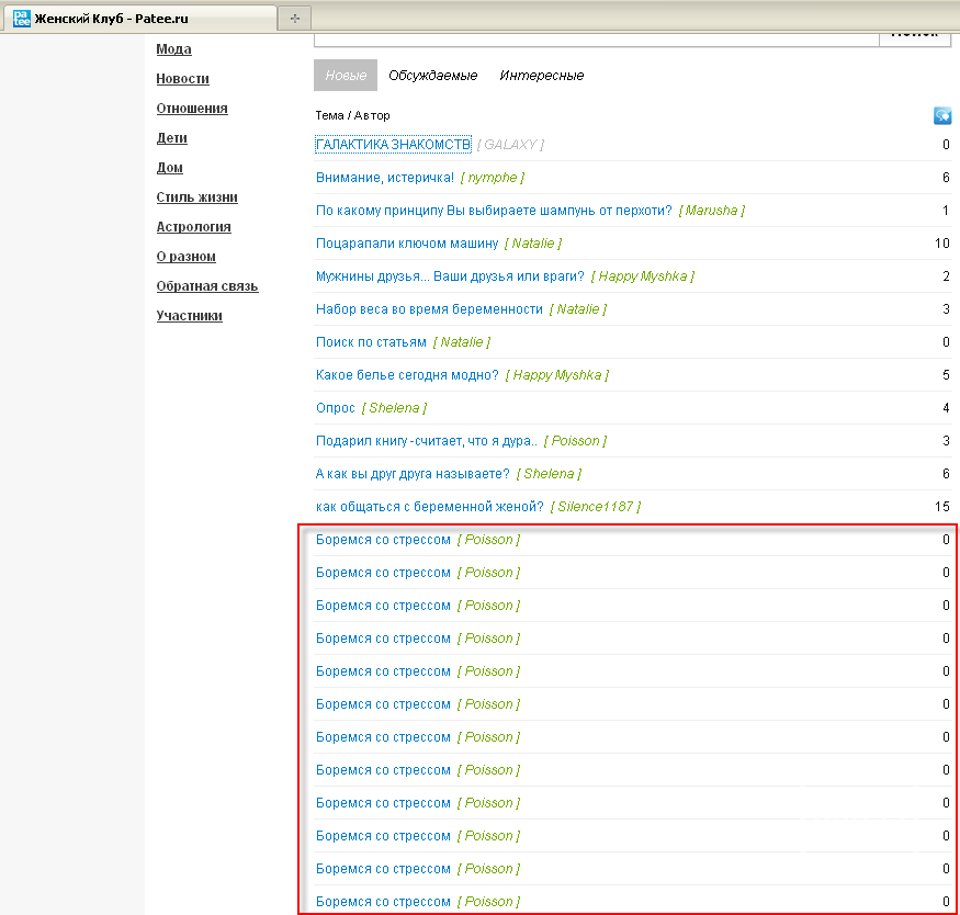Select the Новые tab
The height and width of the screenshot is (915, 960).
point(345,76)
